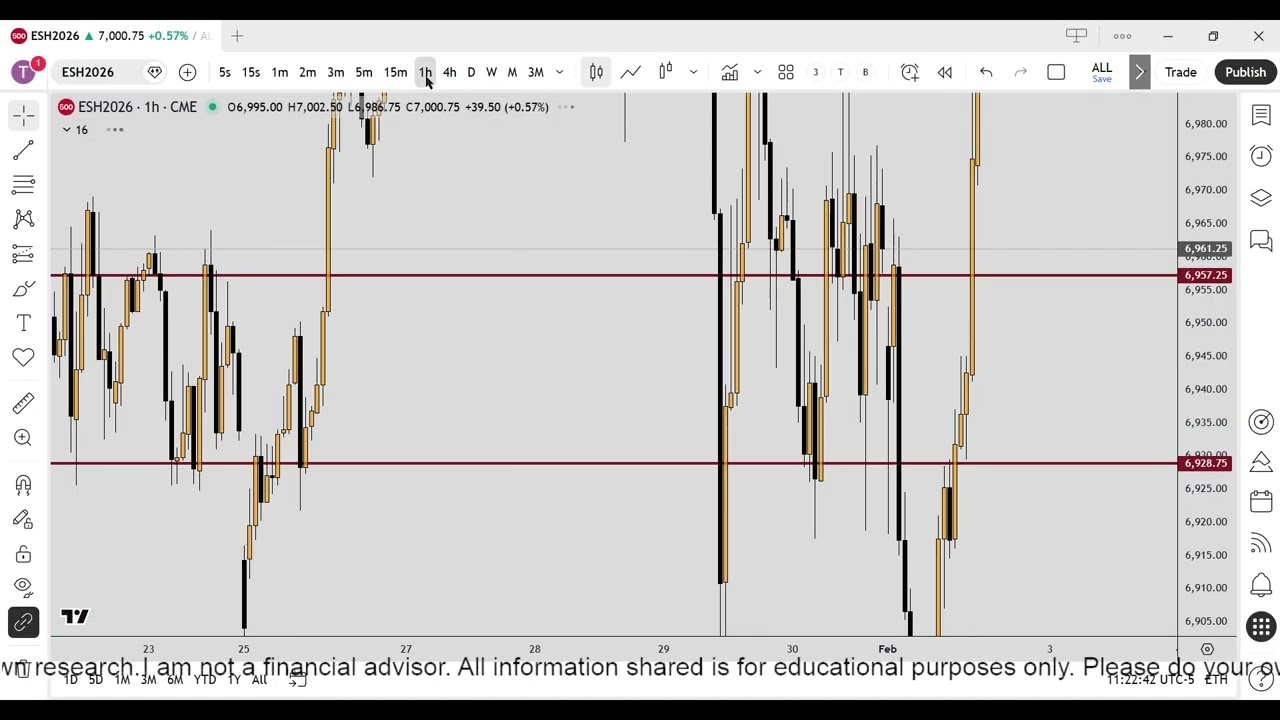Image resolution: width=1280 pixels, height=720 pixels.
Task: Expand the indicators favorites dropdown arrow
Action: click(x=757, y=72)
